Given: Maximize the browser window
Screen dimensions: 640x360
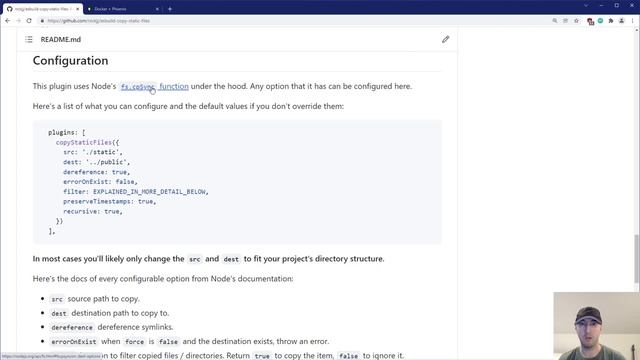Looking at the screenshot, I should pos(617,5).
